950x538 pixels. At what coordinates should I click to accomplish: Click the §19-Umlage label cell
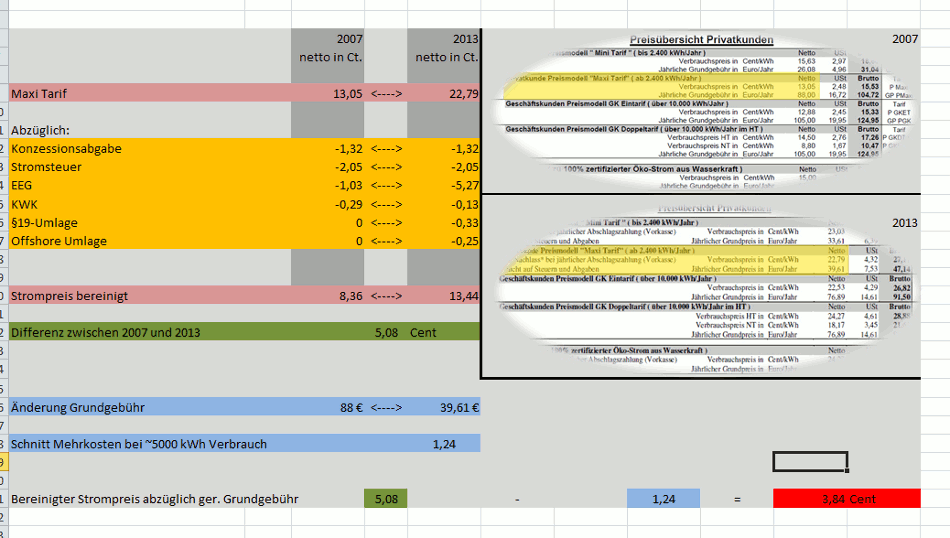coord(44,223)
